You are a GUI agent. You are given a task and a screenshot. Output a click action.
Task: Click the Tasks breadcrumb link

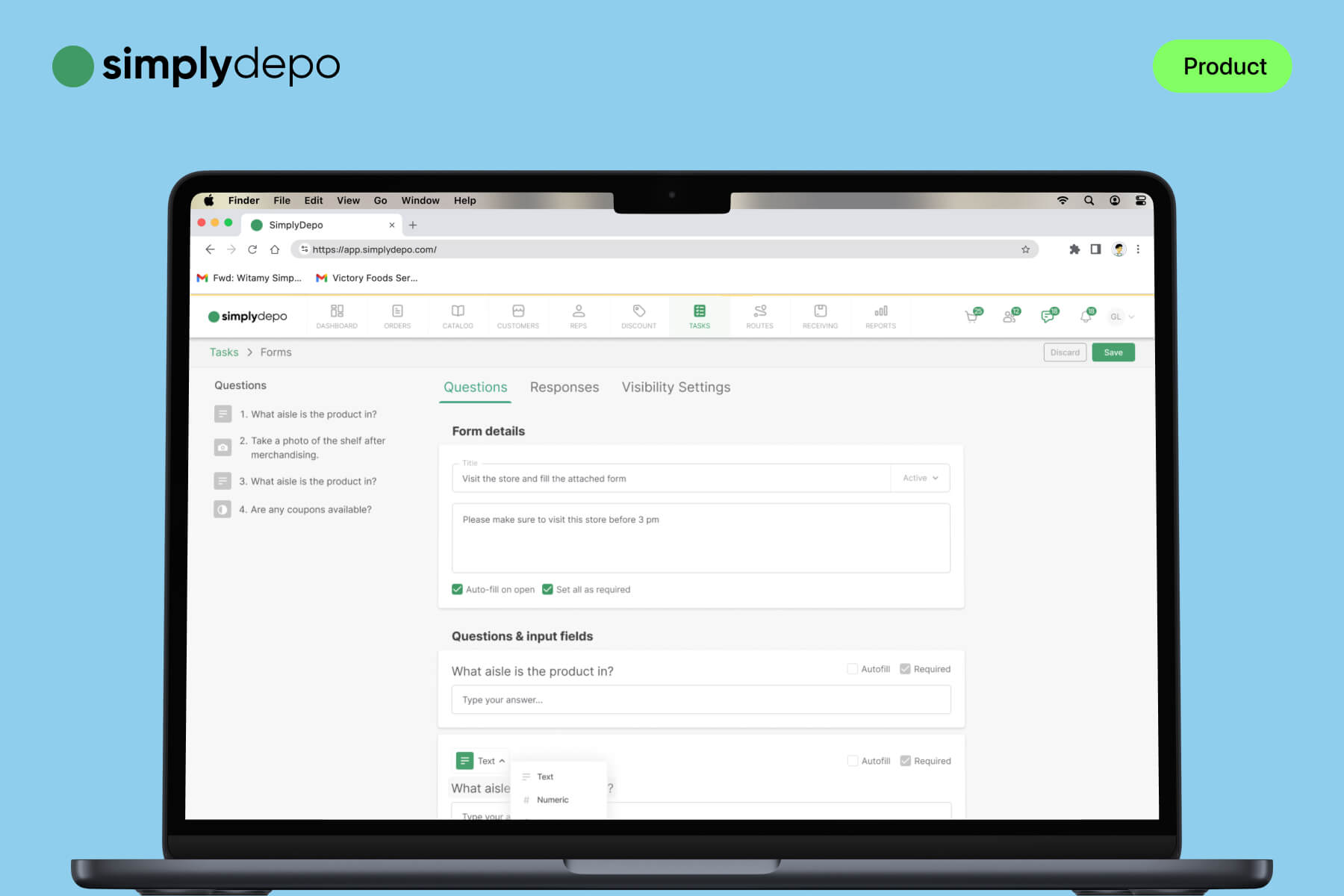coord(224,352)
